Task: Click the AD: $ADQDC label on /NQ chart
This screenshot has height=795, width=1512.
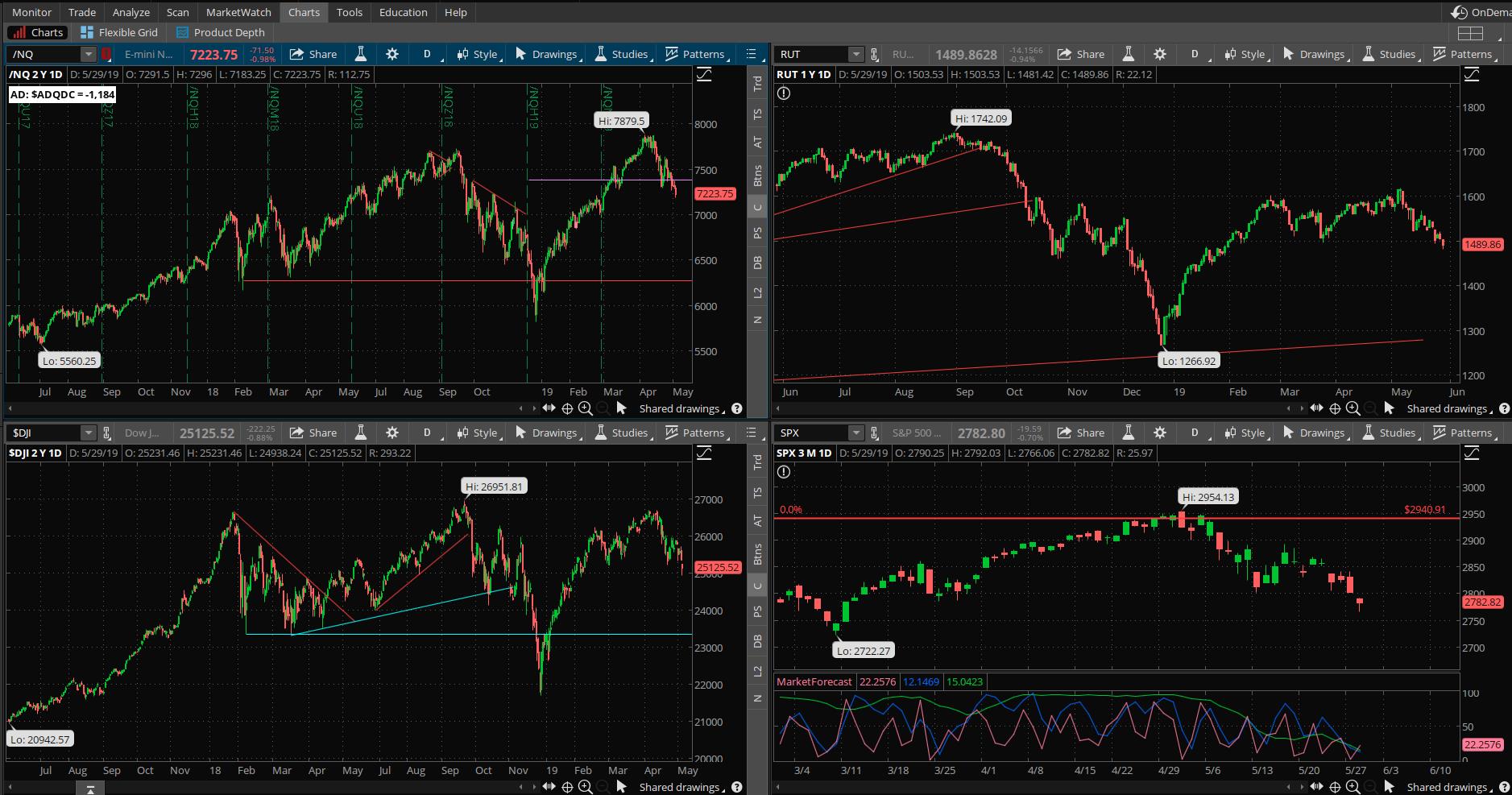Action: point(63,94)
